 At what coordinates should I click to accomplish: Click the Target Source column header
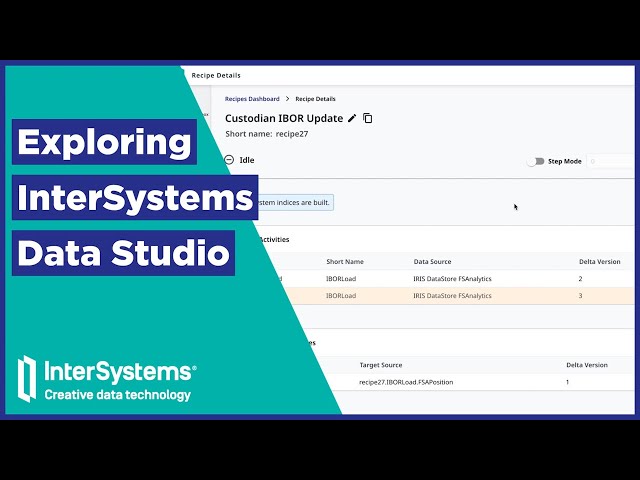[381, 365]
